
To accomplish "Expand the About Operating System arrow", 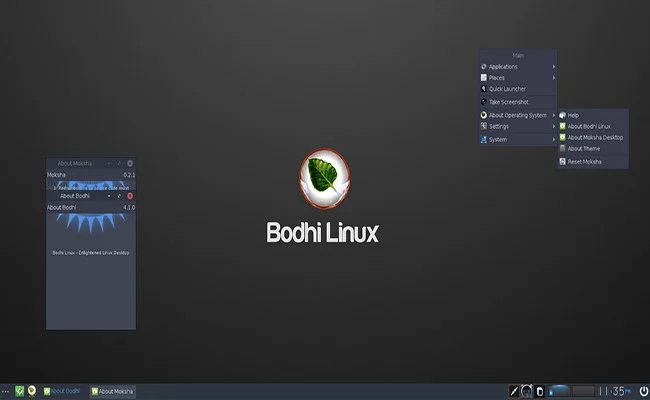I will click(554, 115).
